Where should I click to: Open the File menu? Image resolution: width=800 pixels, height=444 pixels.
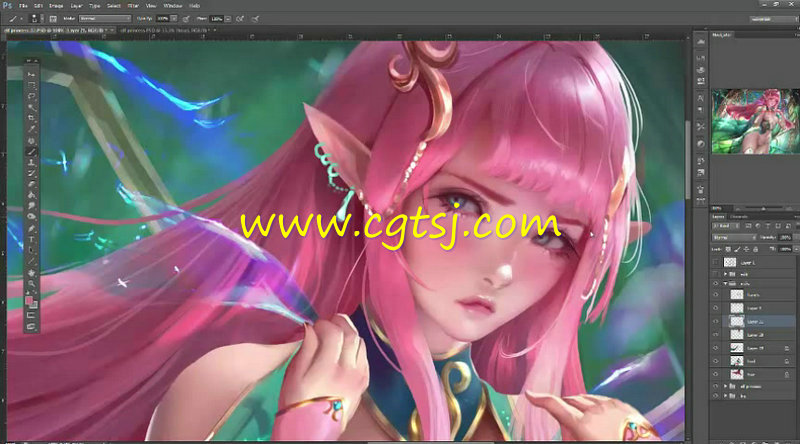pyautogui.click(x=23, y=6)
